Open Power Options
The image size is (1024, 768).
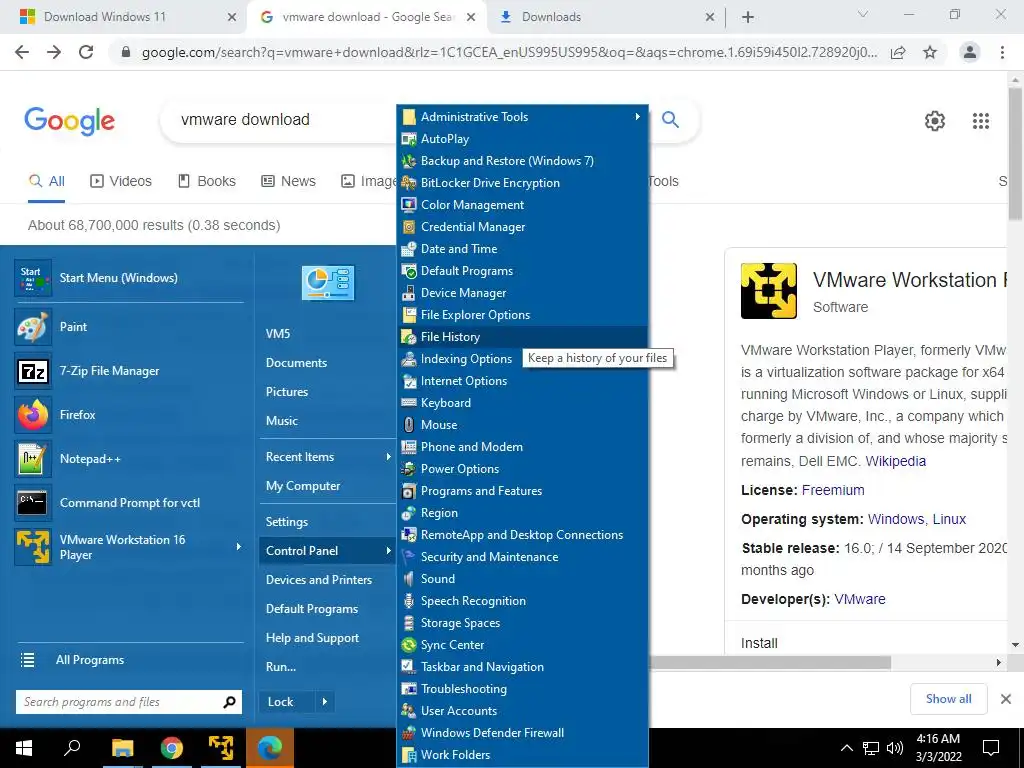pos(522,469)
